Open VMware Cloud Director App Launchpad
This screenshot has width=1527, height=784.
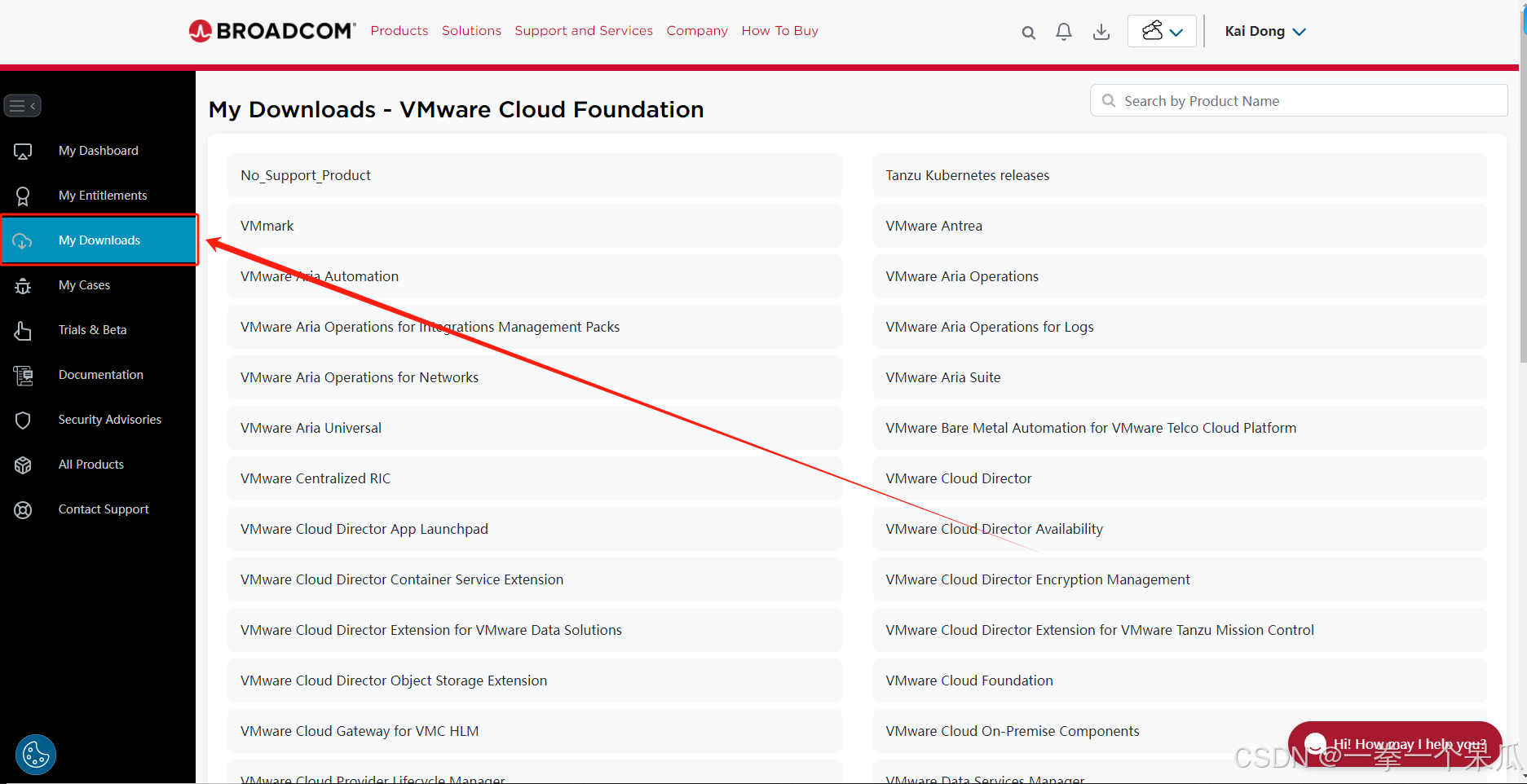coord(535,529)
